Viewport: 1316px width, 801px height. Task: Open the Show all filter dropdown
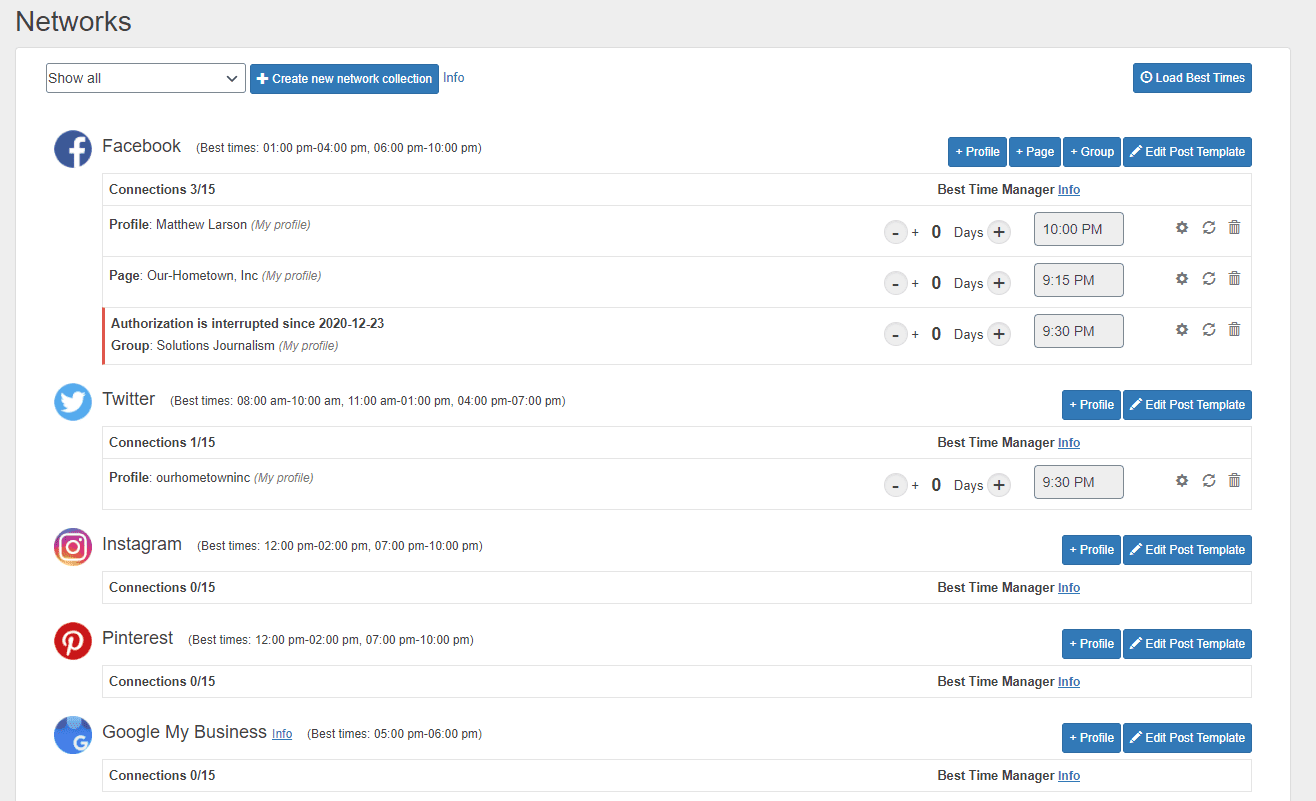[x=146, y=78]
